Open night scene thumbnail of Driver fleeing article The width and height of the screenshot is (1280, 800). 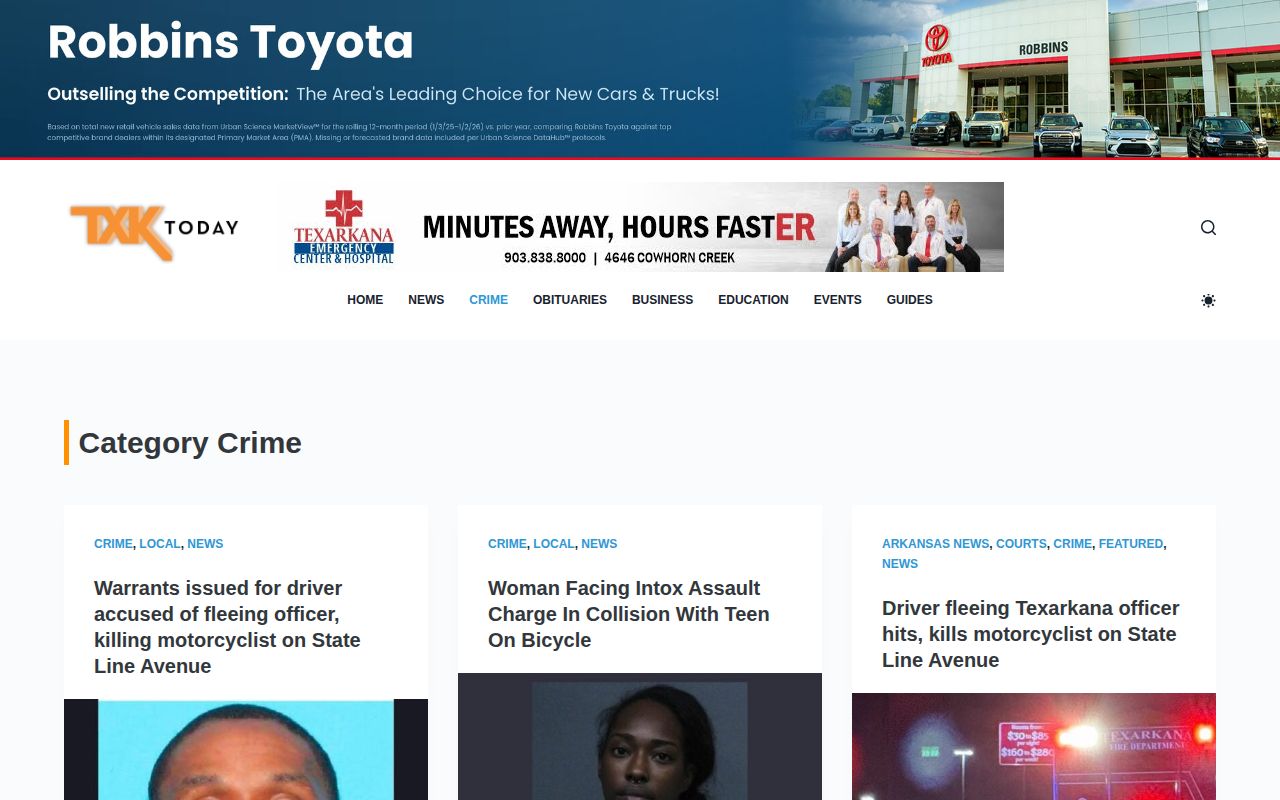1034,746
